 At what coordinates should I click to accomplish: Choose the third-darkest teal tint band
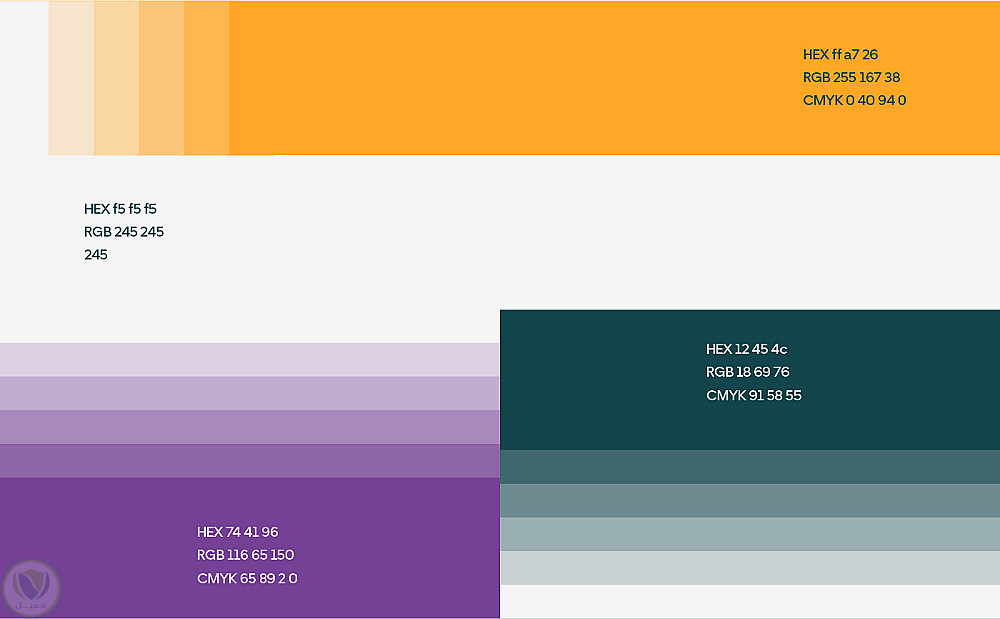(x=750, y=534)
